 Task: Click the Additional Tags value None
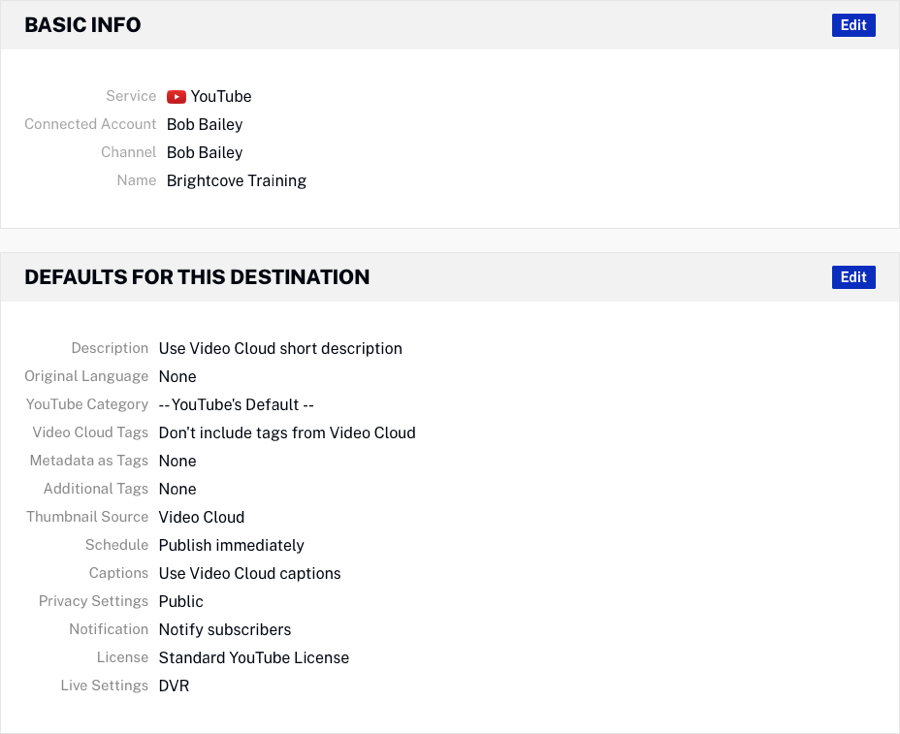[177, 489]
